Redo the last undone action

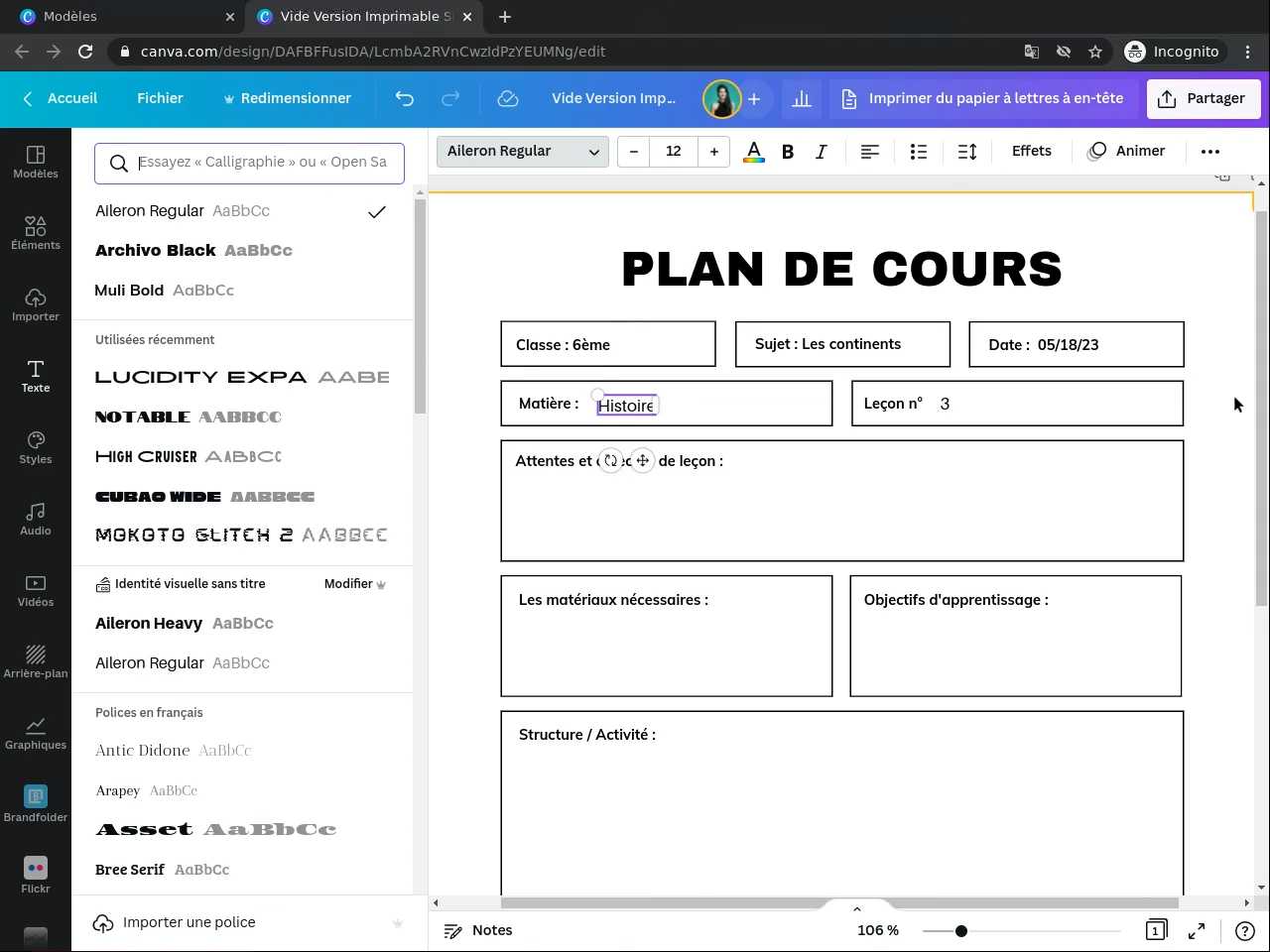click(450, 98)
